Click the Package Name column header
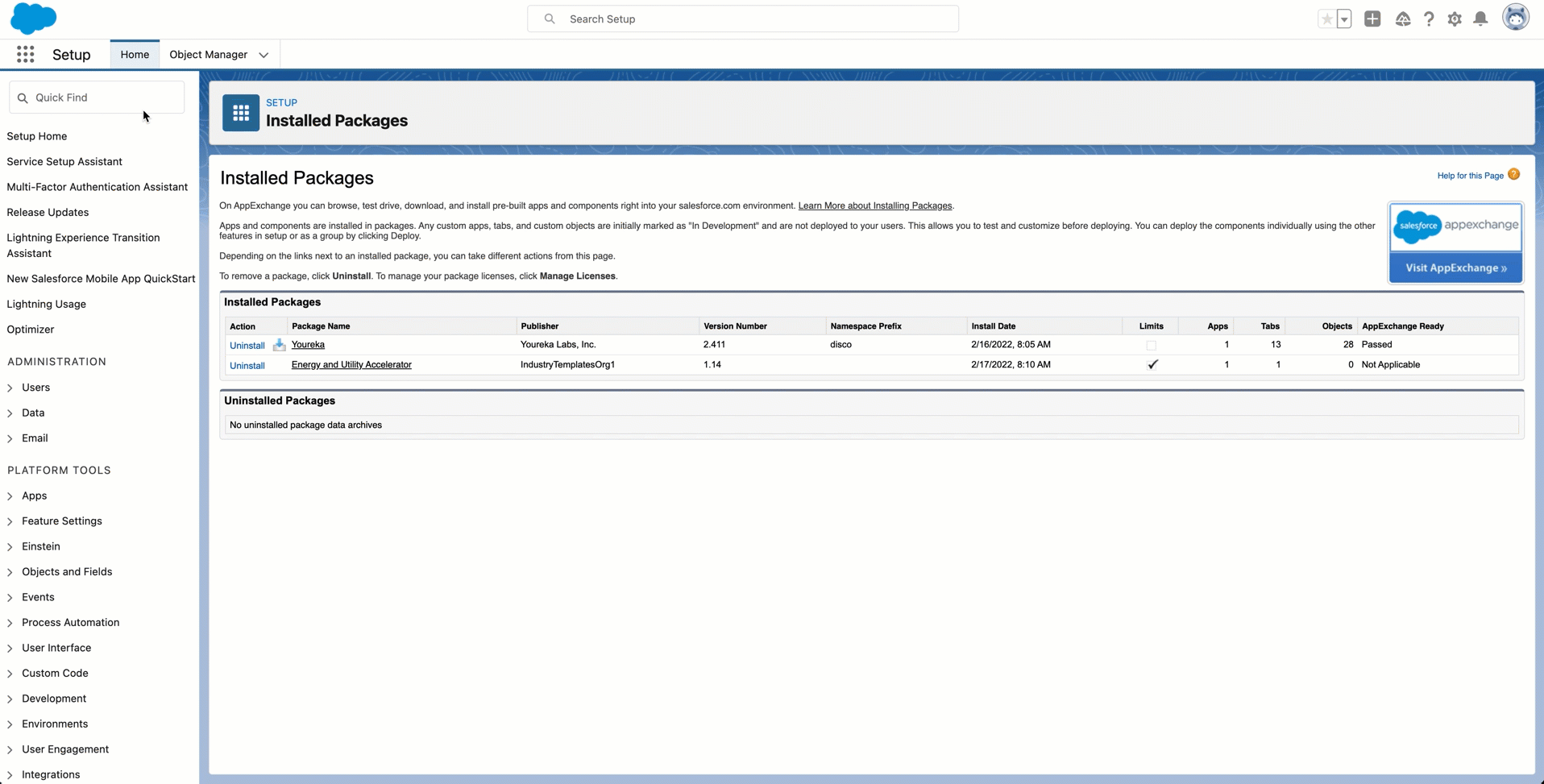This screenshot has width=1544, height=784. [x=321, y=326]
